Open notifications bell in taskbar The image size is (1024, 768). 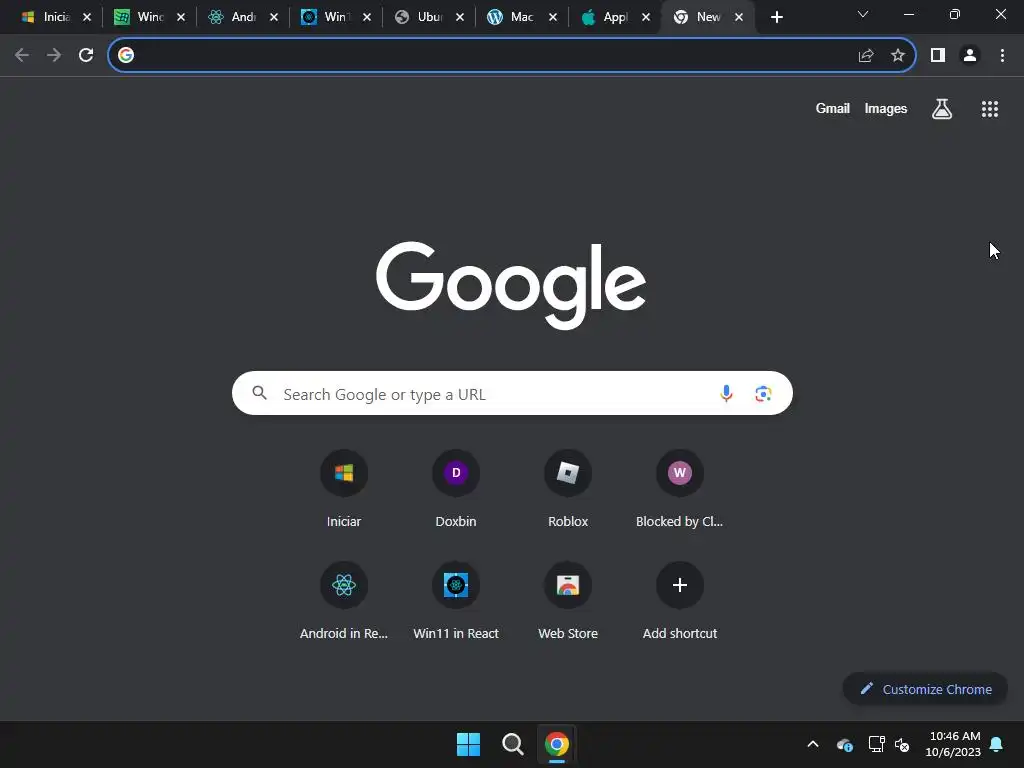point(997,744)
